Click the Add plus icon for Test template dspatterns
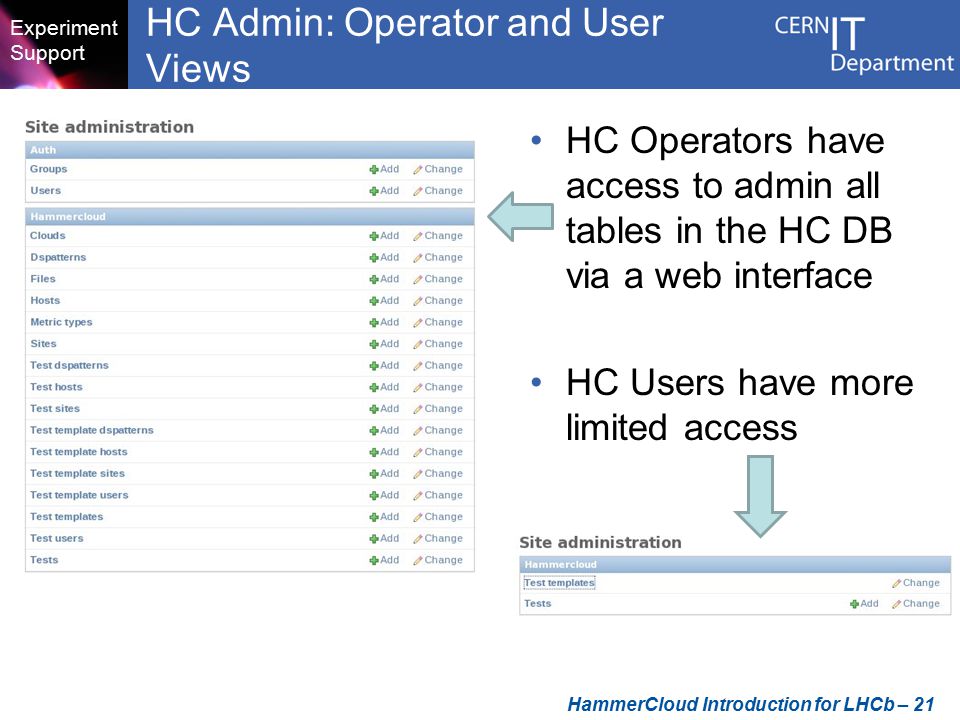 373,431
